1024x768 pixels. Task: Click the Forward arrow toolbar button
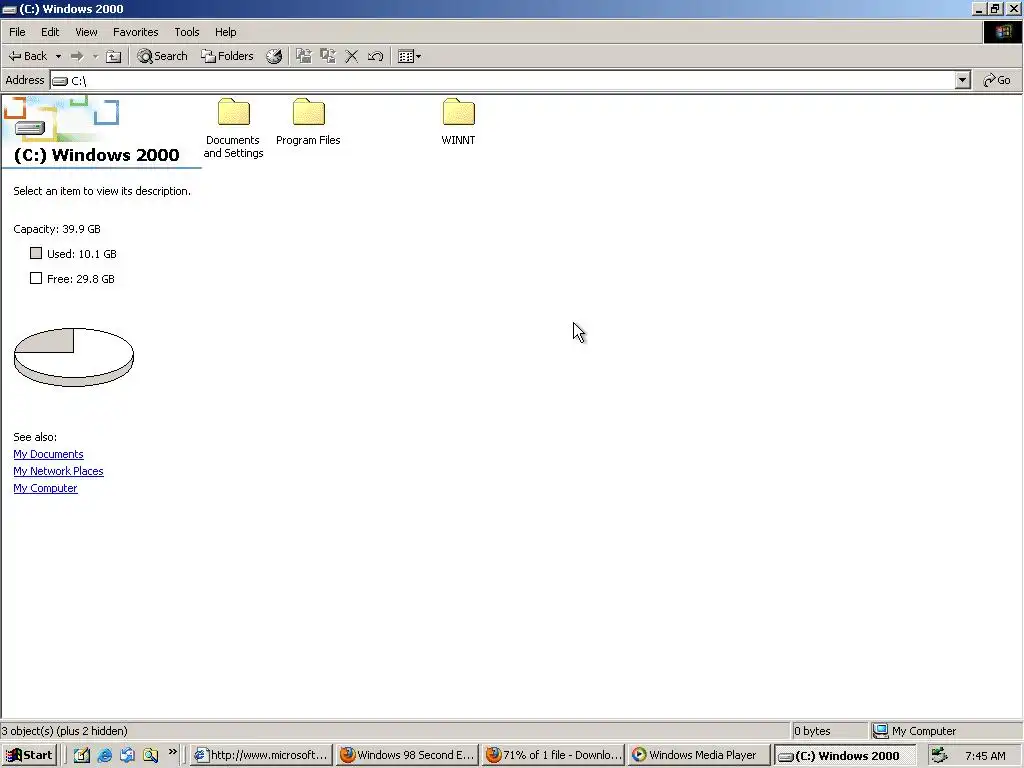point(77,56)
